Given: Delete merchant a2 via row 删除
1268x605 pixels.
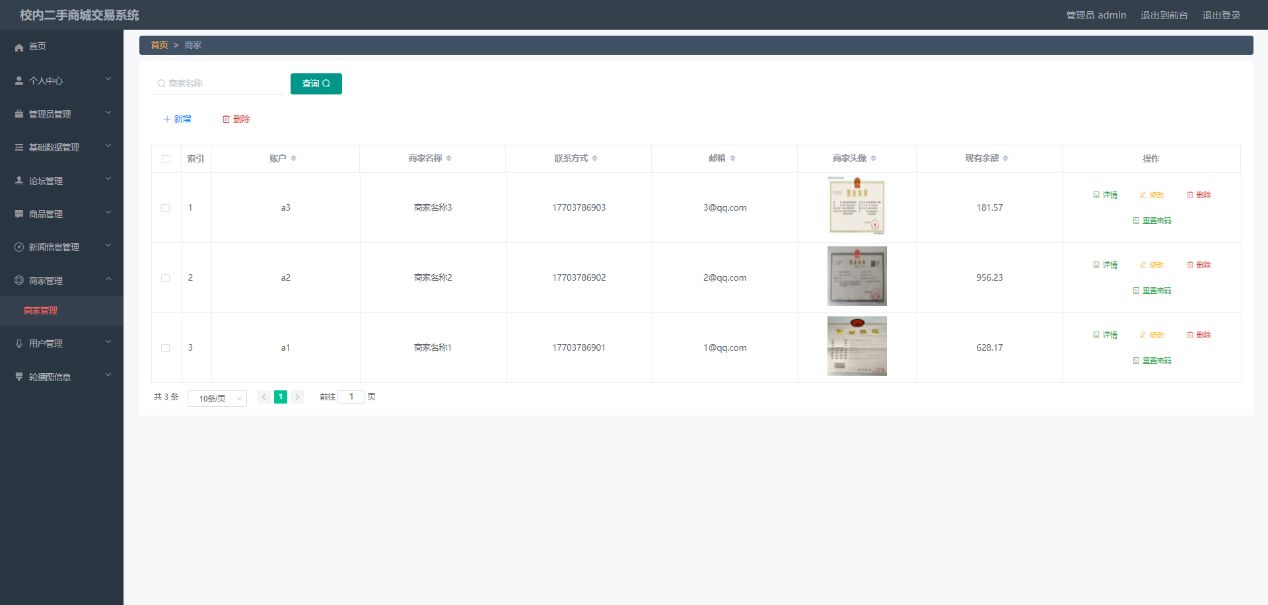Looking at the screenshot, I should 1198,265.
